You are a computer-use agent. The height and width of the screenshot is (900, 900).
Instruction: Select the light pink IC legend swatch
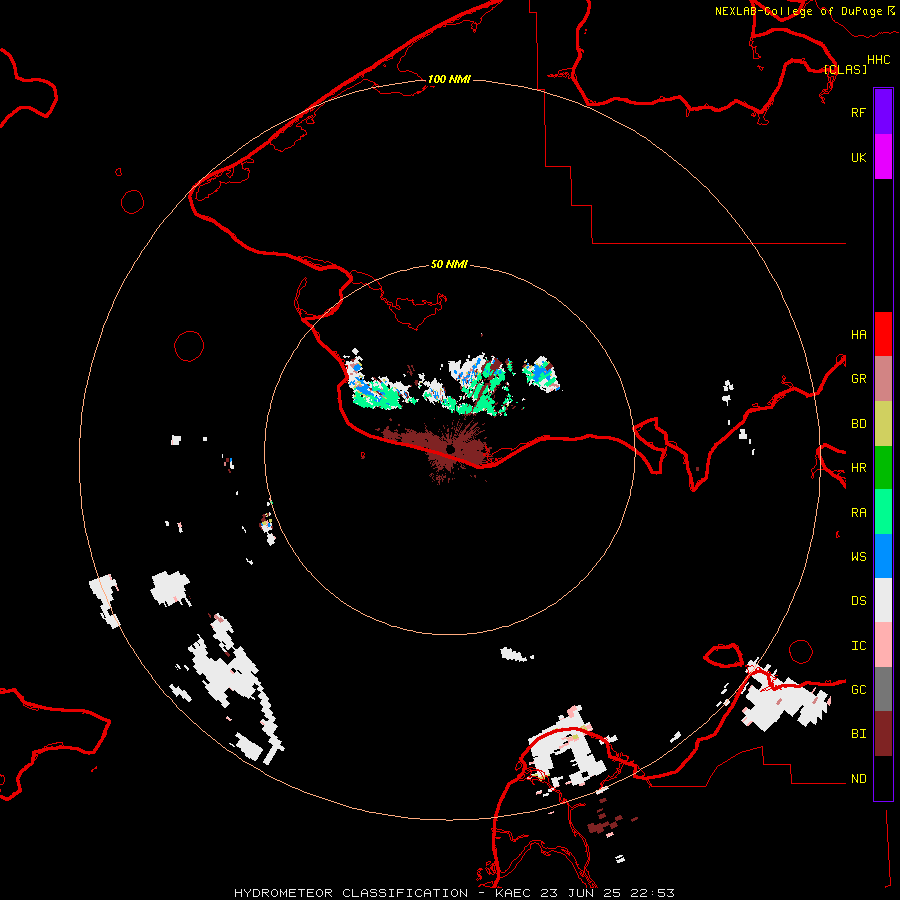click(883, 645)
